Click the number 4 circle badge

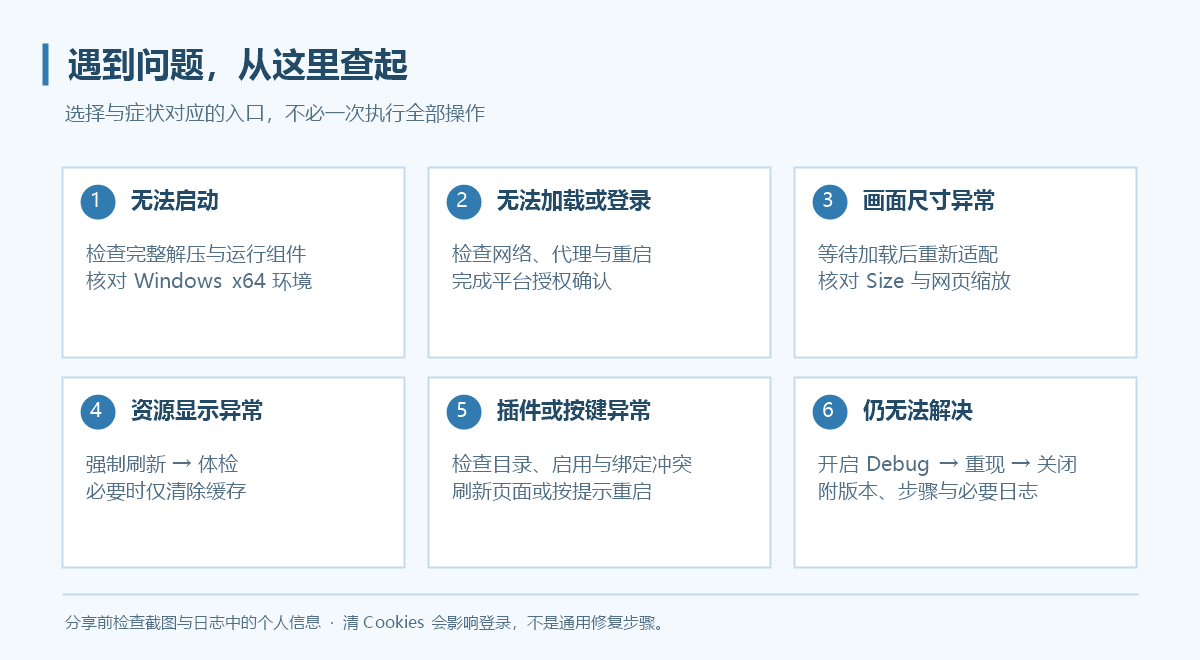(98, 411)
